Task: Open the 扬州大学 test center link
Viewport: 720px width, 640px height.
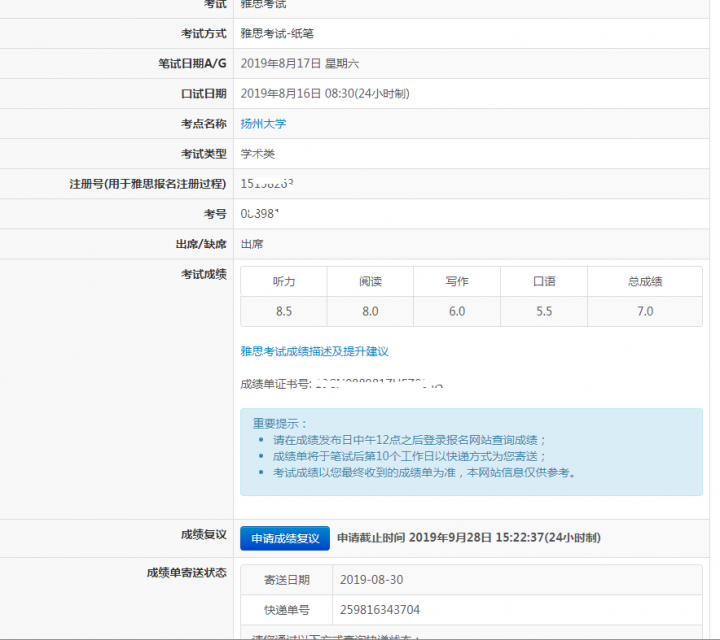Action: pos(263,124)
